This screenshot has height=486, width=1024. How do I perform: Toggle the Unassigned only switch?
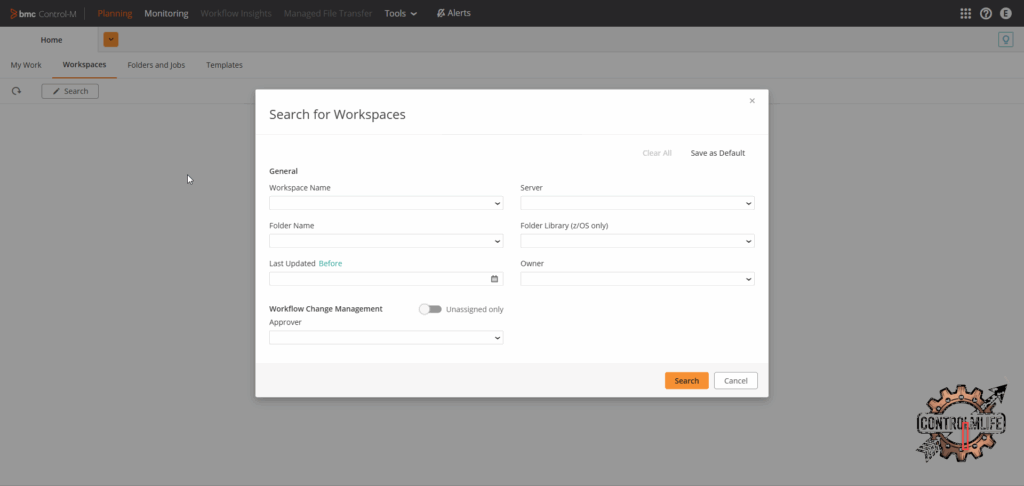click(430, 309)
